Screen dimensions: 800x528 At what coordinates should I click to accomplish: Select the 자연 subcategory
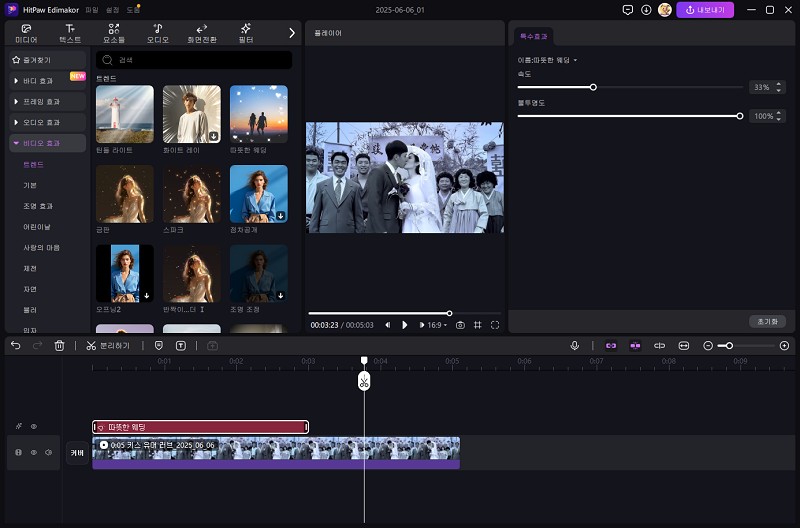[x=30, y=289]
